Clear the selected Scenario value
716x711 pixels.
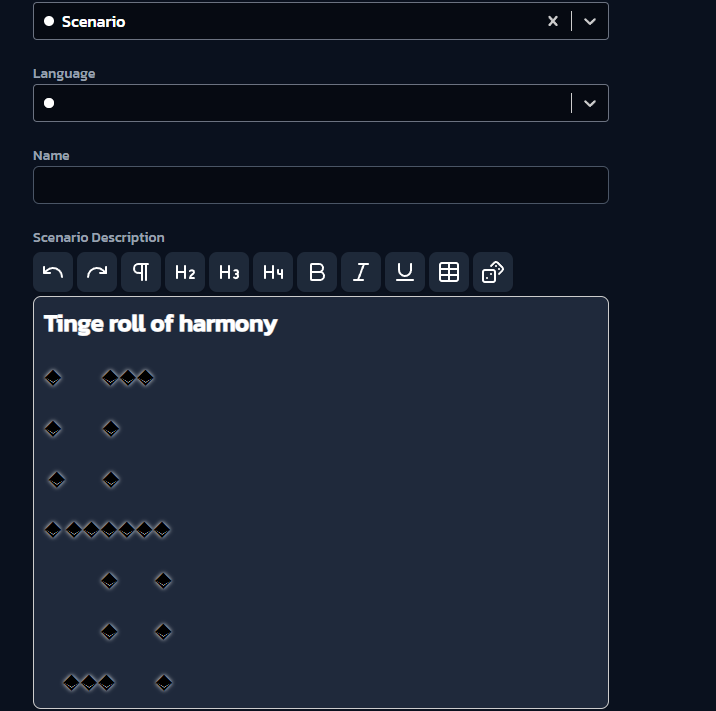click(552, 21)
